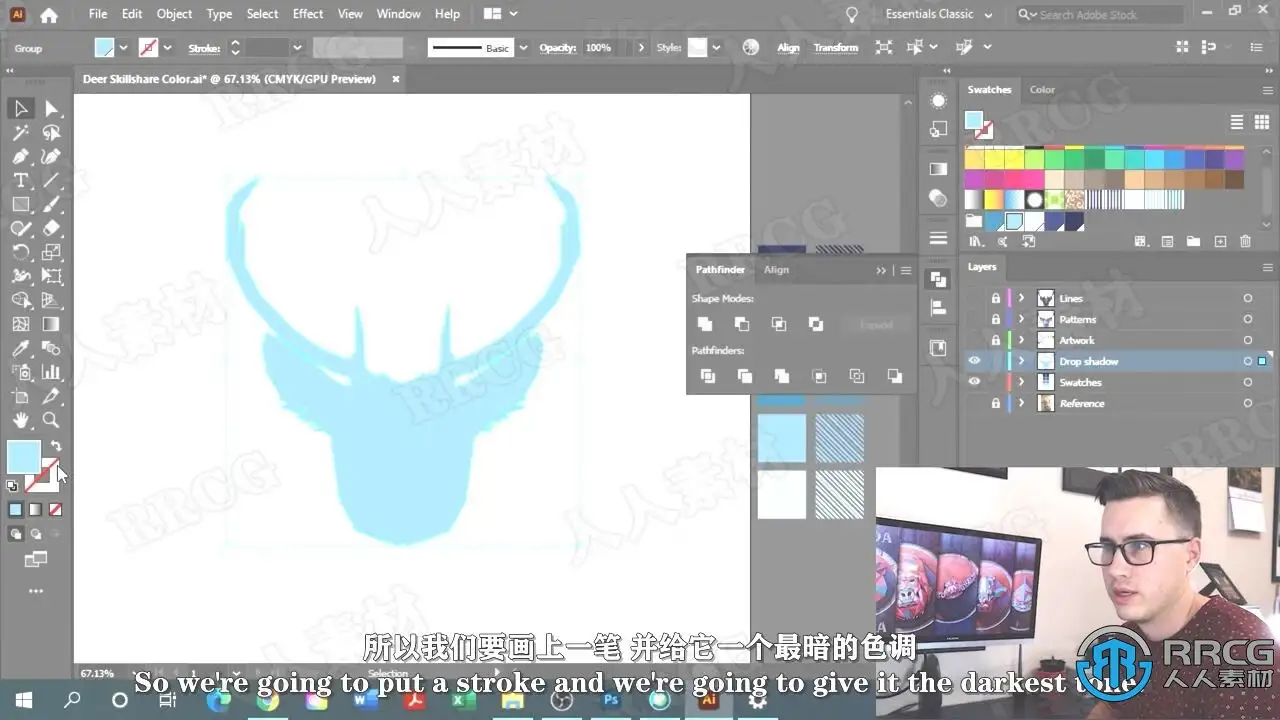Screen dimensions: 1280x720
Task: Expand the Lines layer
Action: [x=1021, y=298]
